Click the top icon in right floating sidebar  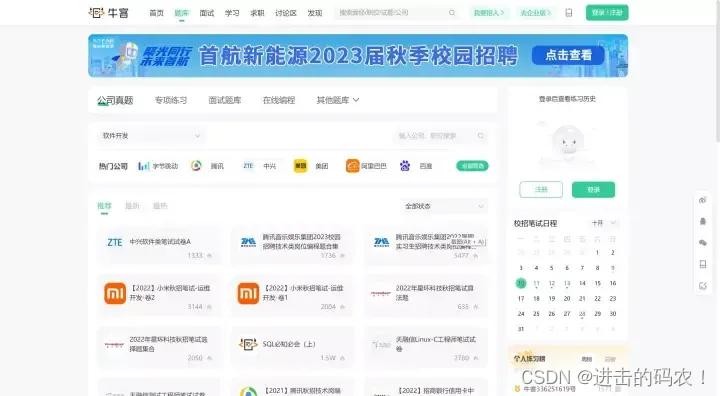tap(703, 200)
